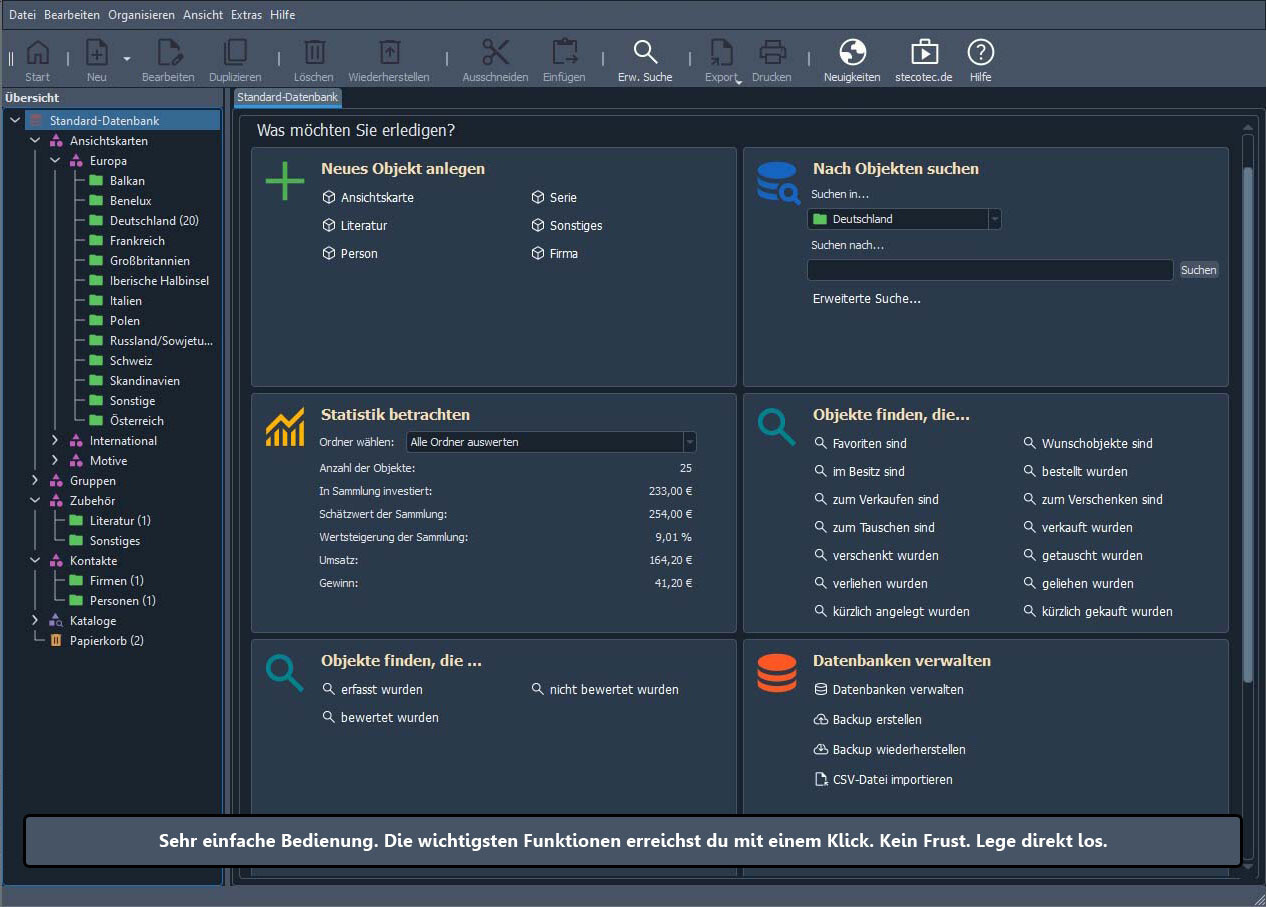The image size is (1266, 907).
Task: Select the Deutschland (20) folder
Action: [x=144, y=221]
